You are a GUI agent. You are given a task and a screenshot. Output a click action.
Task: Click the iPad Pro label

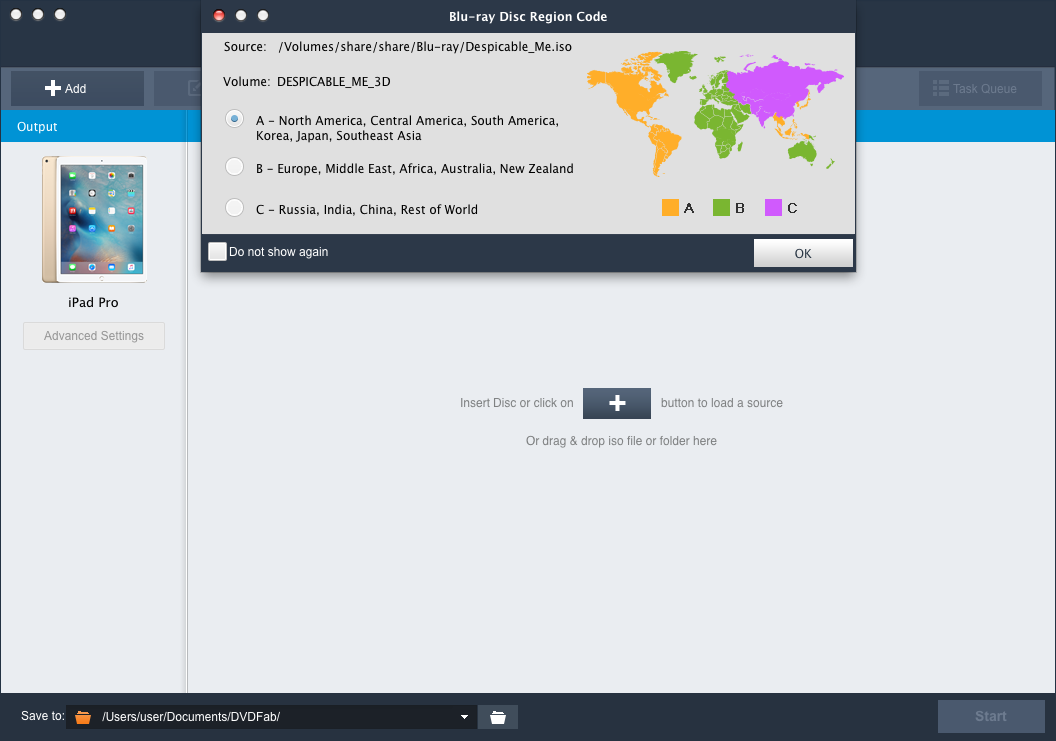point(93,302)
